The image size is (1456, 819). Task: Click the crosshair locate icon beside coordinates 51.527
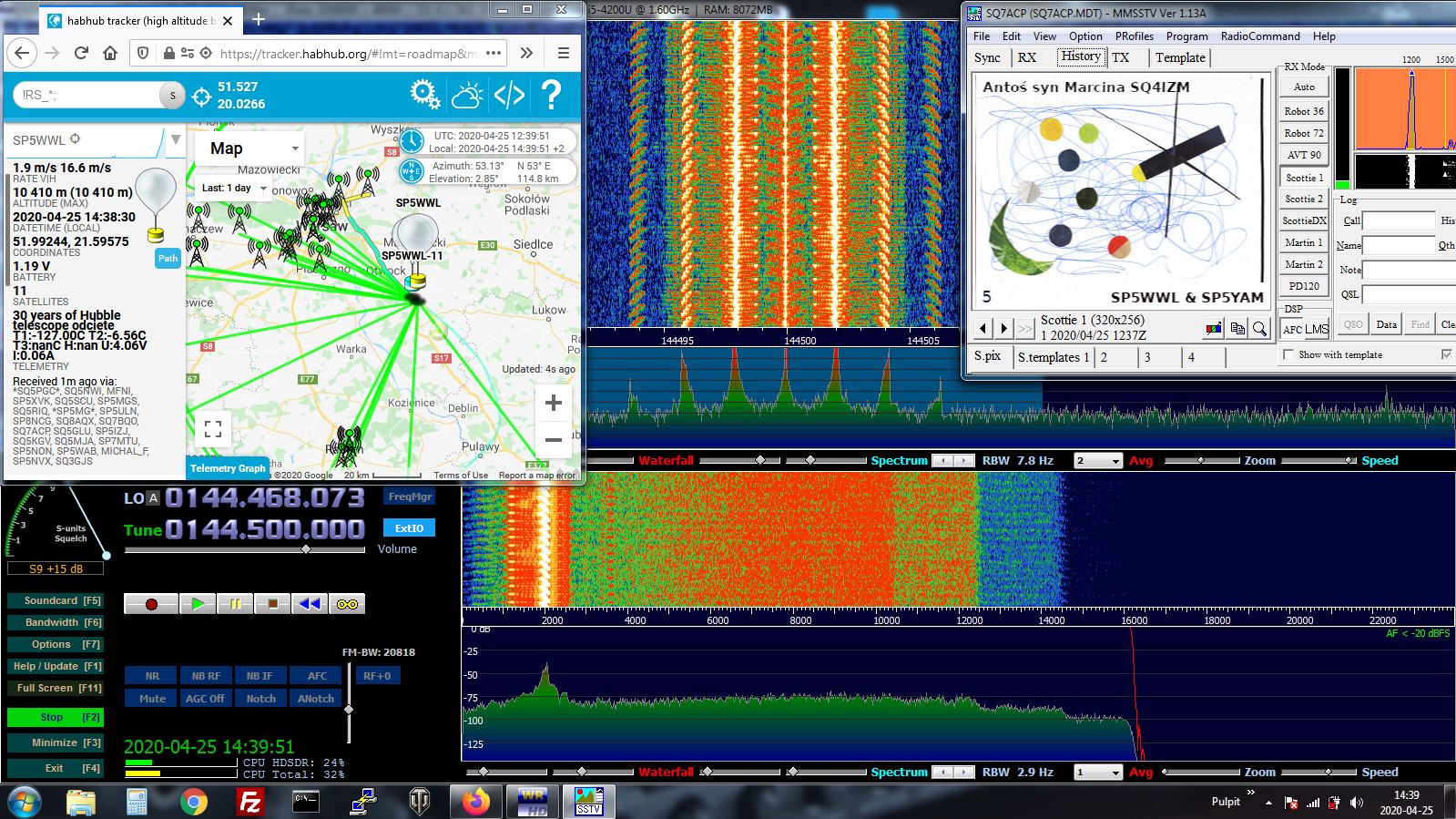(202, 95)
